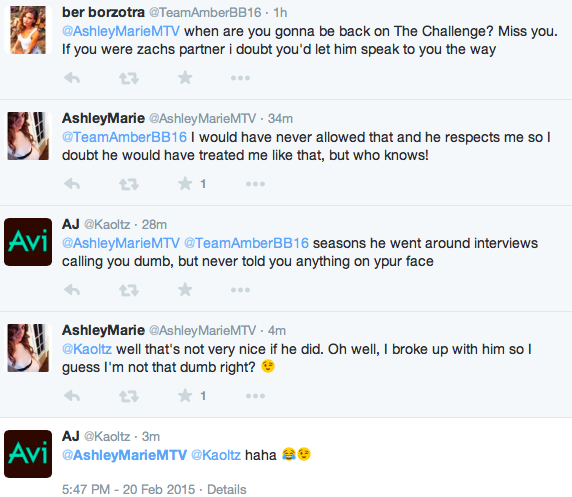The width and height of the screenshot is (572, 497).
Task: Open more options on ber borzotra's tweet
Action: [240, 78]
